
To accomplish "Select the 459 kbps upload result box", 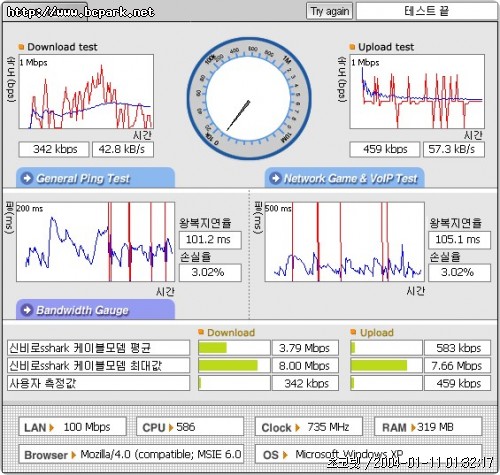I will (x=385, y=149).
